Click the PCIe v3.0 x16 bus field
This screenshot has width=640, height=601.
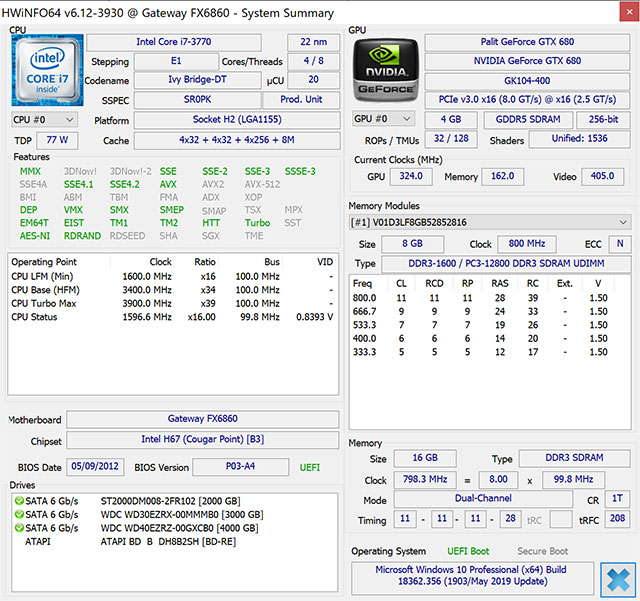[x=527, y=100]
